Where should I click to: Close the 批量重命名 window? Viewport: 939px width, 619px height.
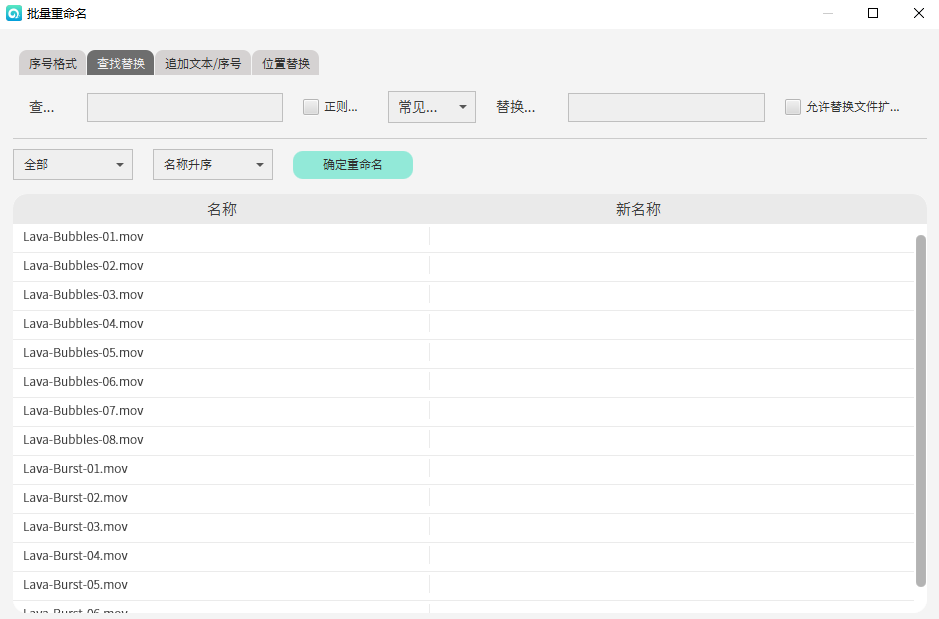[x=919, y=13]
